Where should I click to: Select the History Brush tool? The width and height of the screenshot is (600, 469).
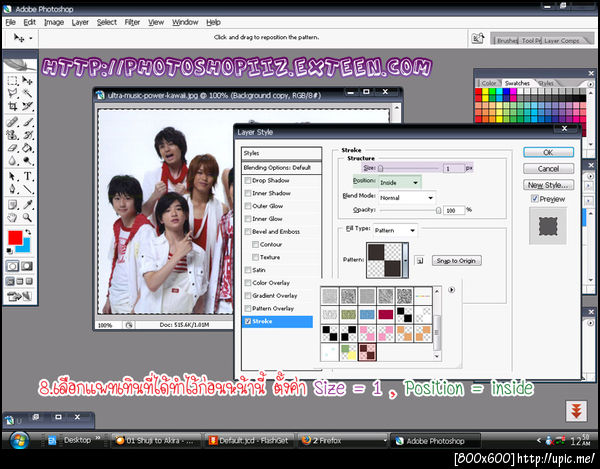tap(27, 135)
